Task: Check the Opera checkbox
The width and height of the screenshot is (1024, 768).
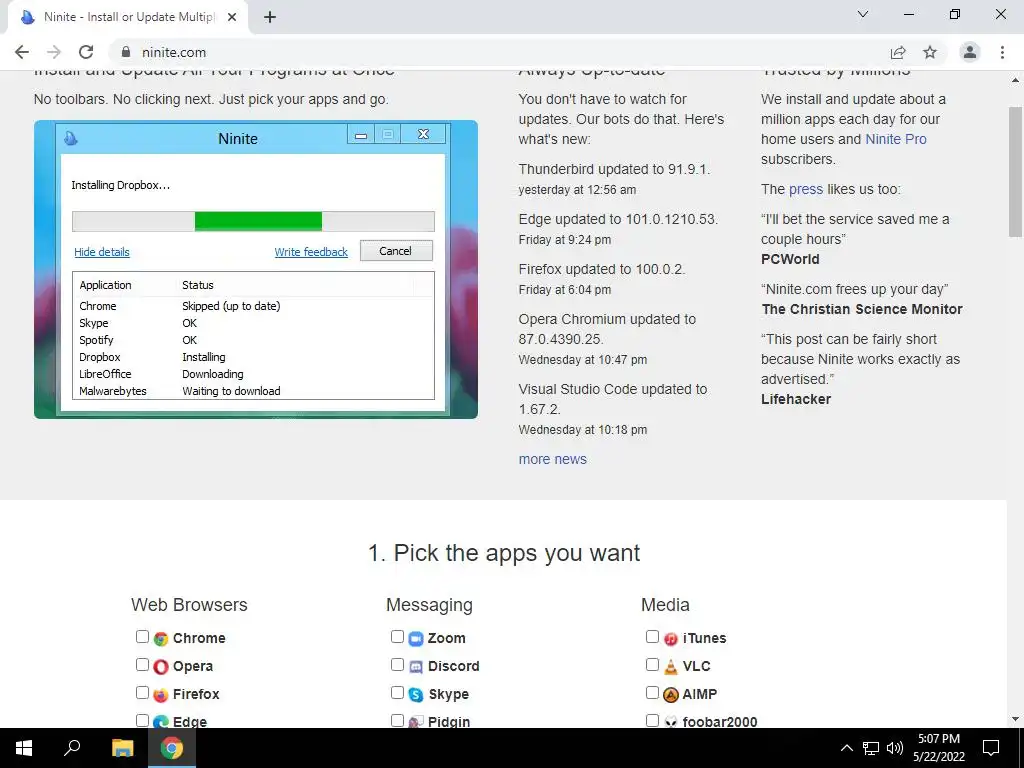Action: [142, 665]
